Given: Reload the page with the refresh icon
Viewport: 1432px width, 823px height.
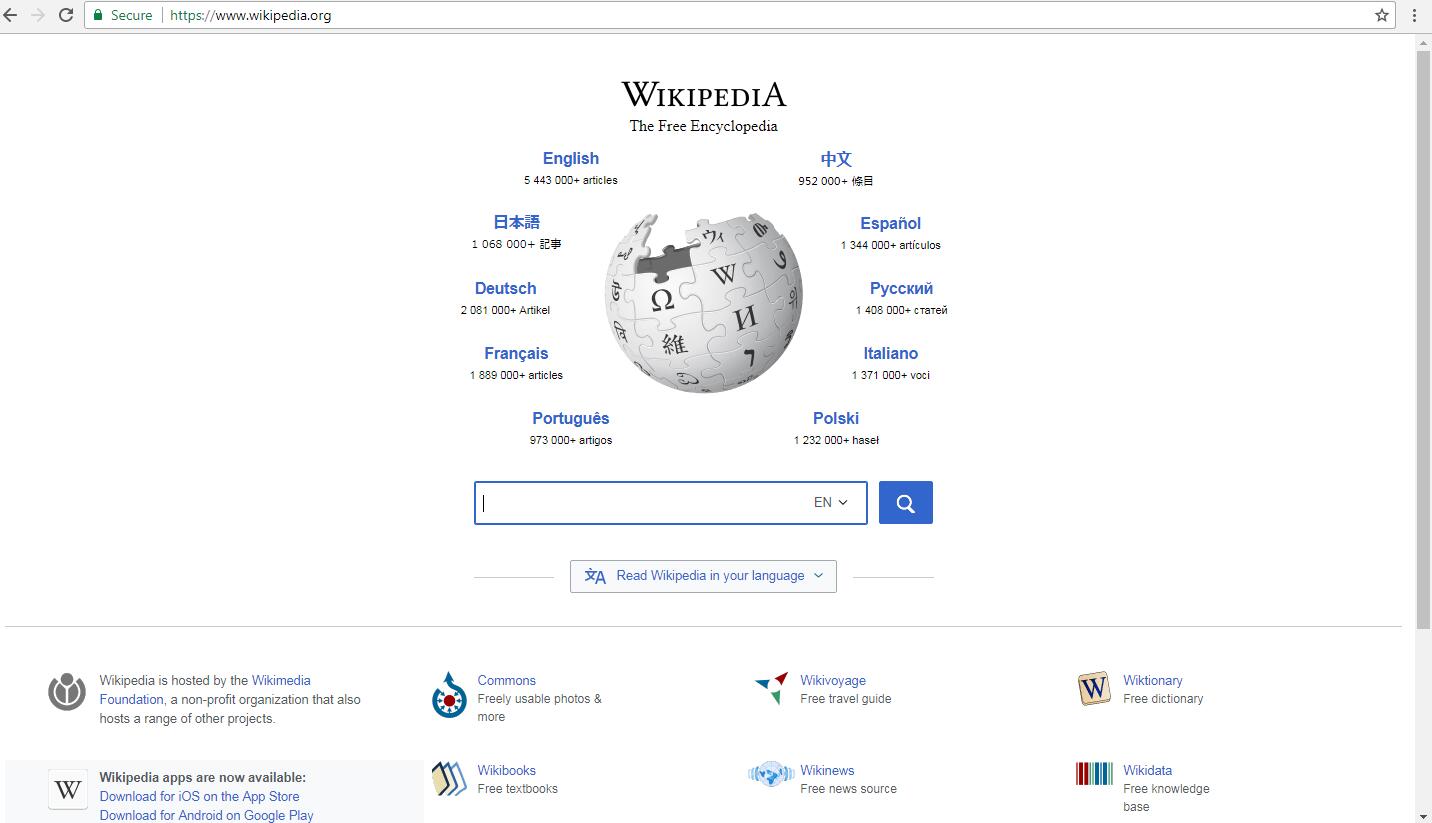Looking at the screenshot, I should point(66,15).
